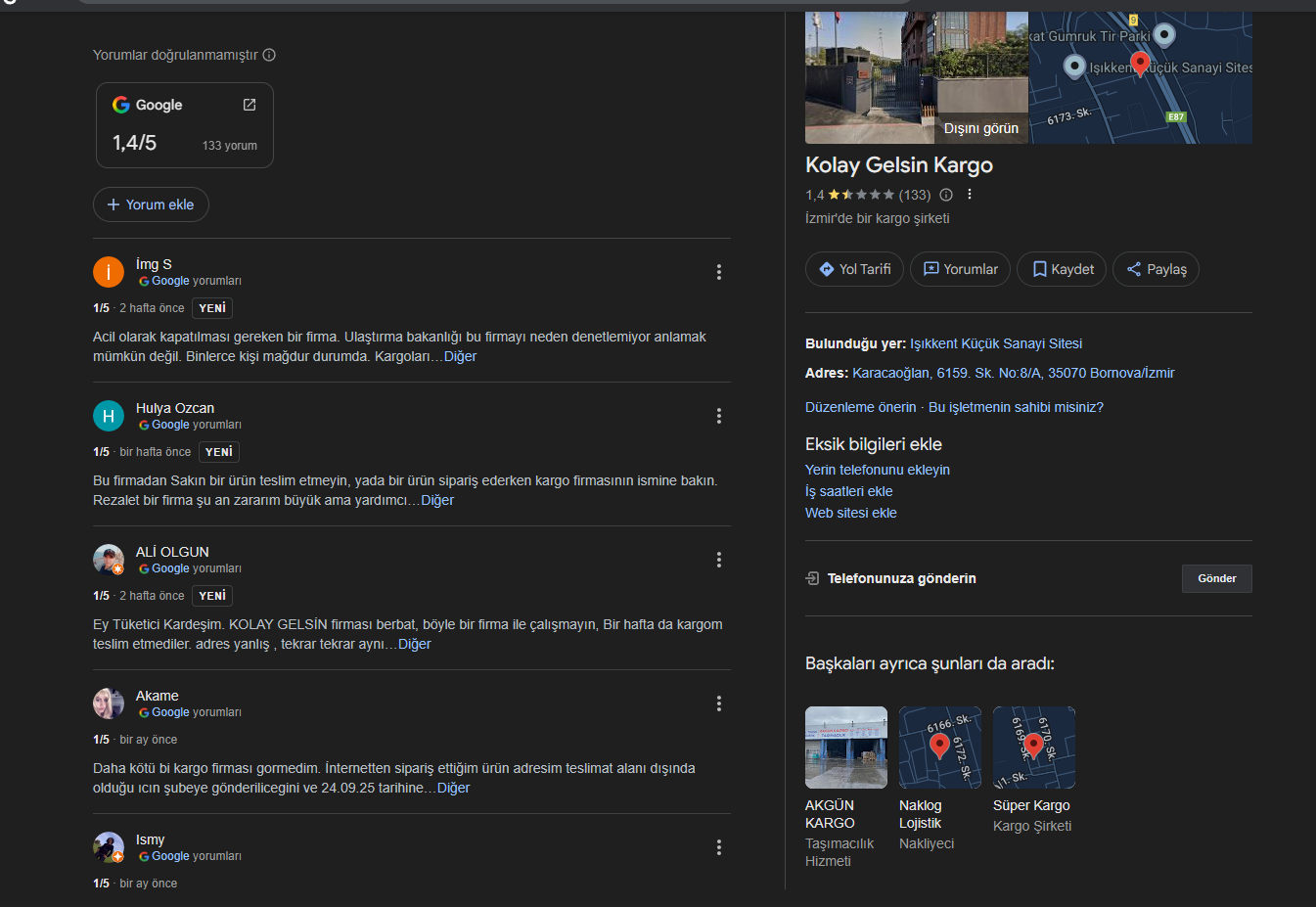
Task: Click the Naklog Lojistik title
Action: [x=921, y=814]
